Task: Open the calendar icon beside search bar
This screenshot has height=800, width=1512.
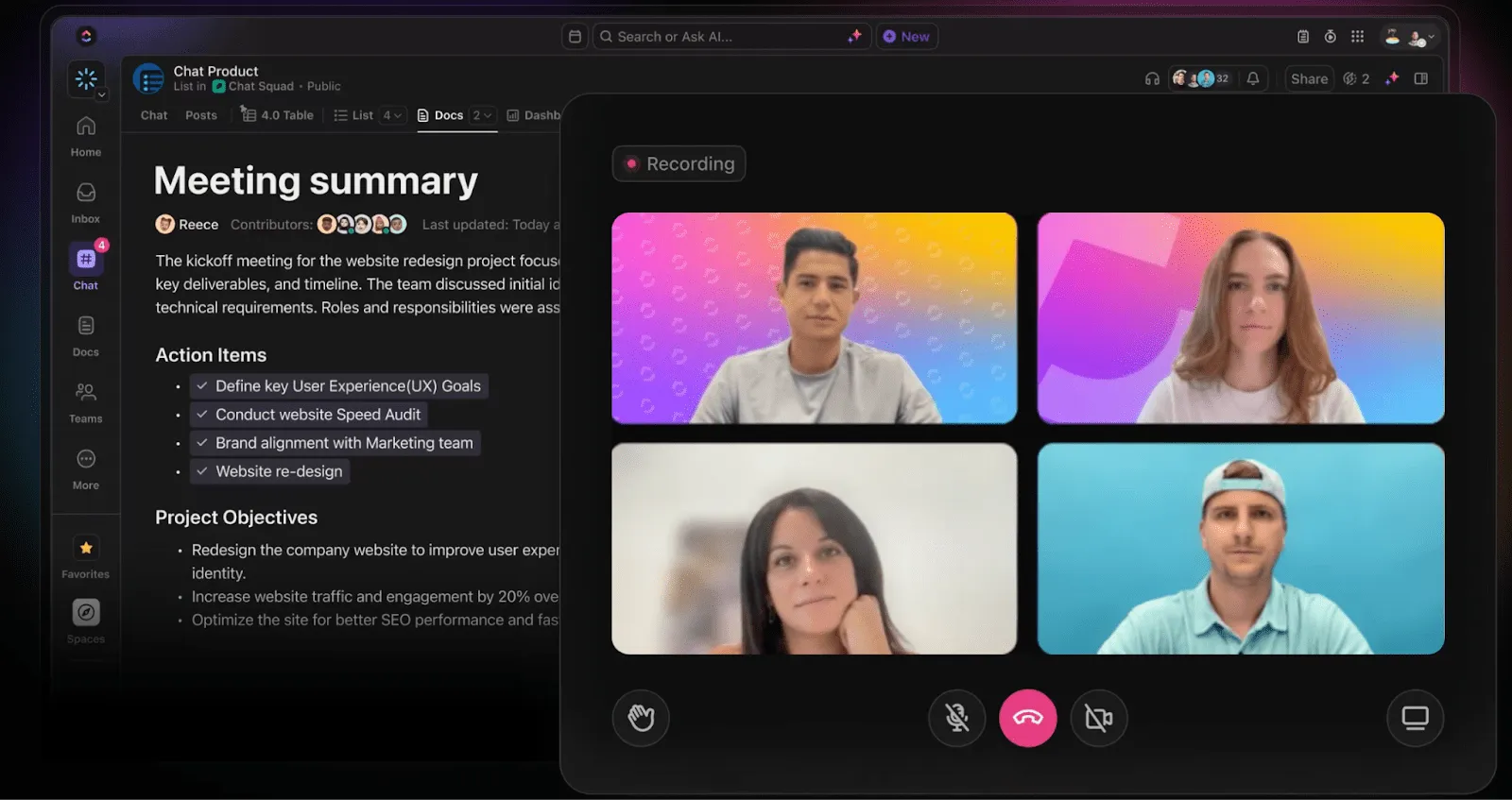Action: pyautogui.click(x=575, y=37)
